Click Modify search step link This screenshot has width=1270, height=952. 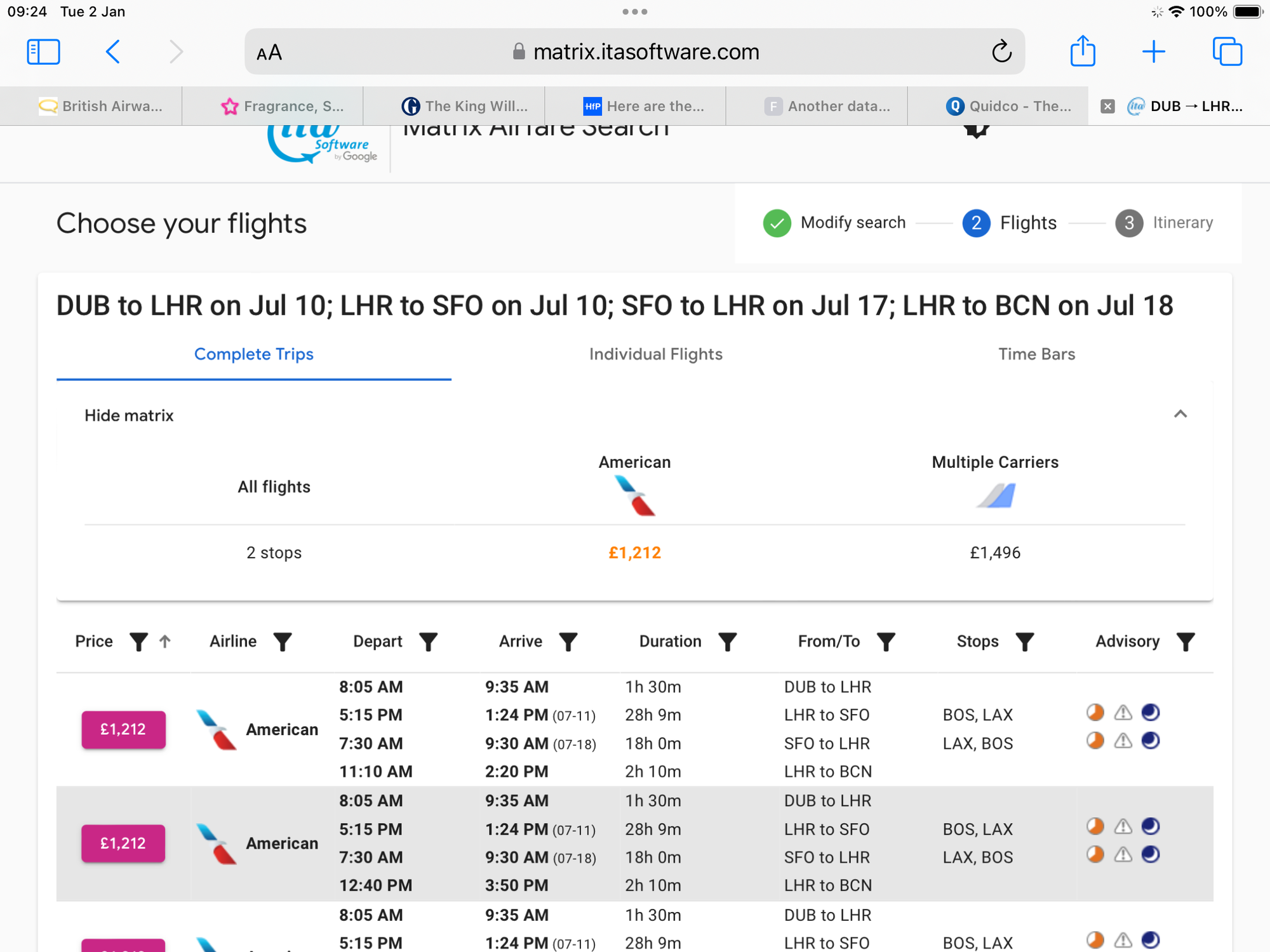point(852,223)
